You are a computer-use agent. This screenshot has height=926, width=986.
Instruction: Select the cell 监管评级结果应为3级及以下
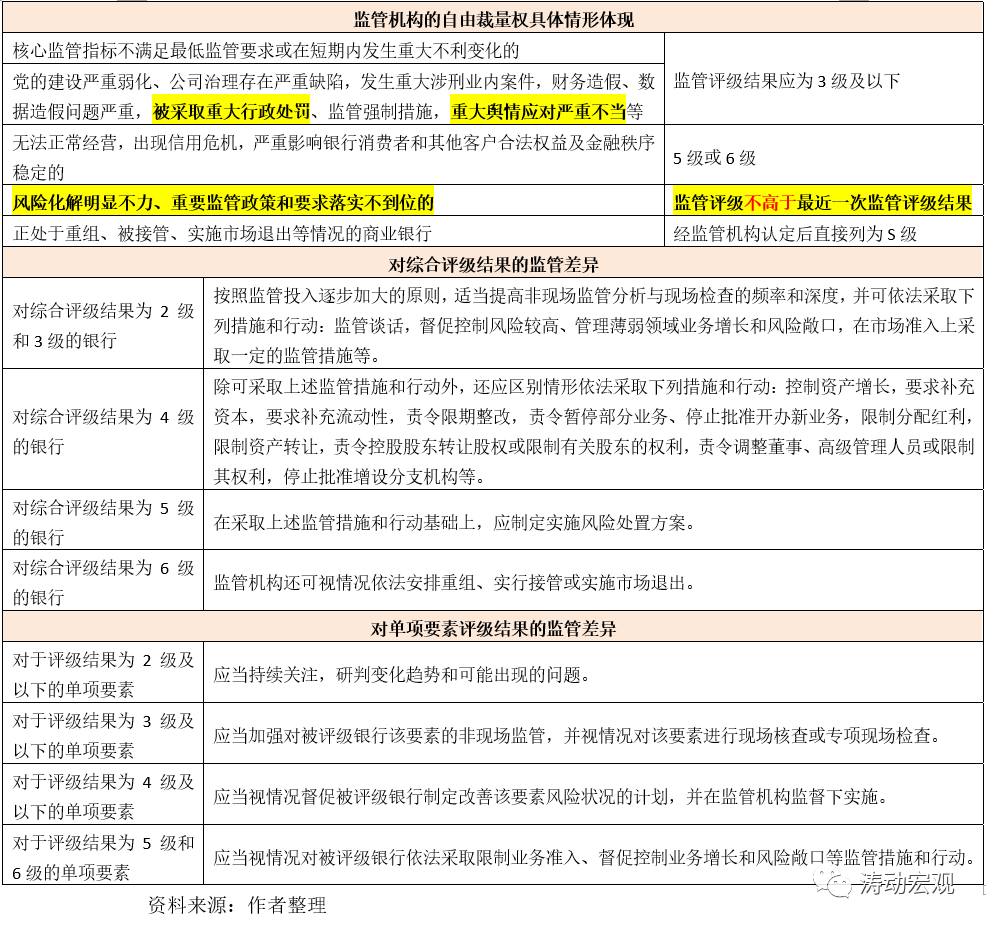(x=786, y=81)
